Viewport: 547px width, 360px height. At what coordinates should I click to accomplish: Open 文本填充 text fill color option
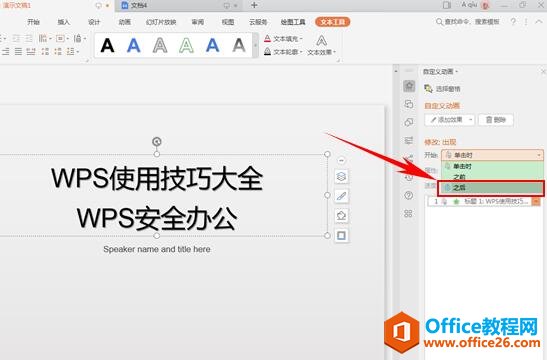pos(283,39)
